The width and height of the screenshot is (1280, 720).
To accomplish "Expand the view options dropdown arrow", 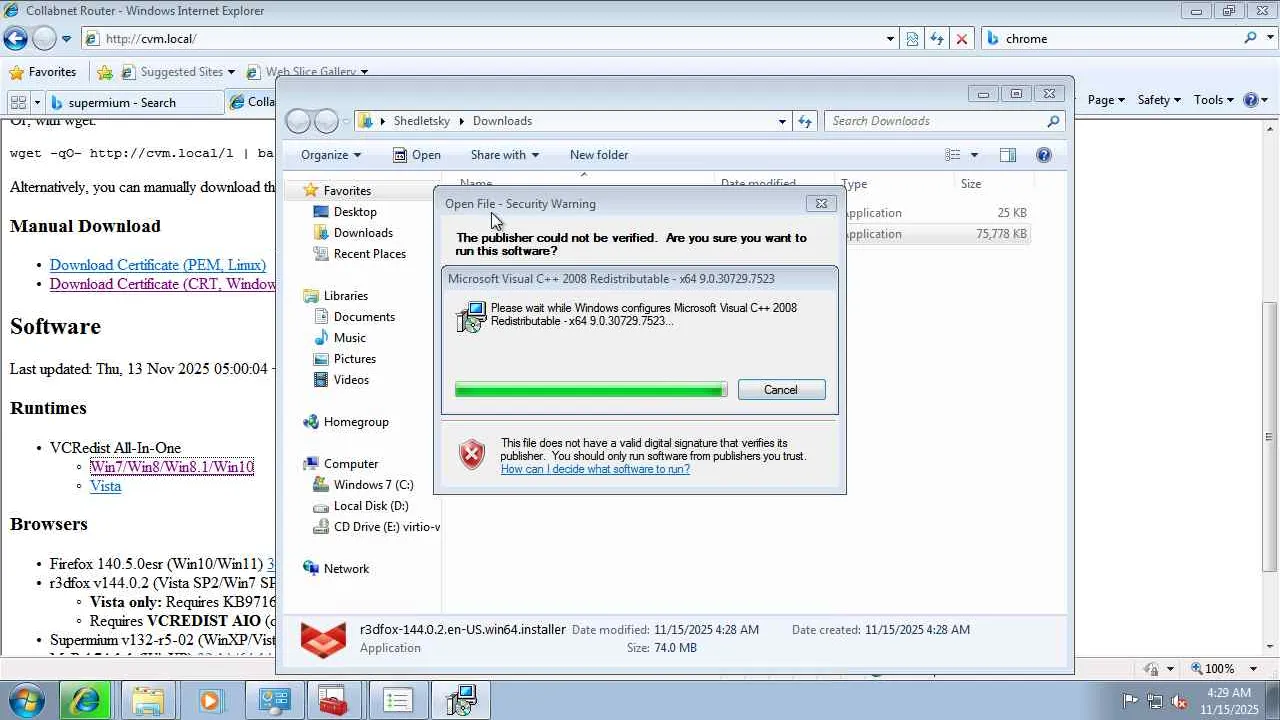I will click(974, 155).
